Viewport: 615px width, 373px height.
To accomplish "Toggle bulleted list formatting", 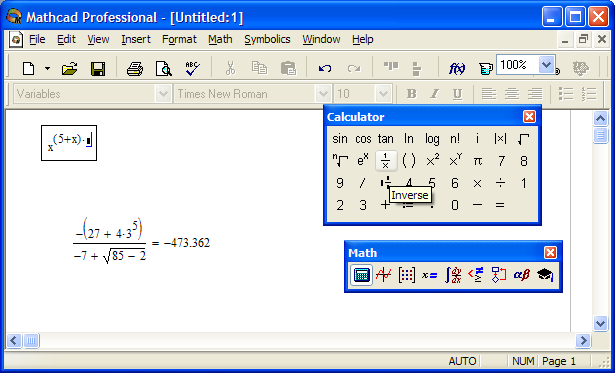I will [566, 94].
